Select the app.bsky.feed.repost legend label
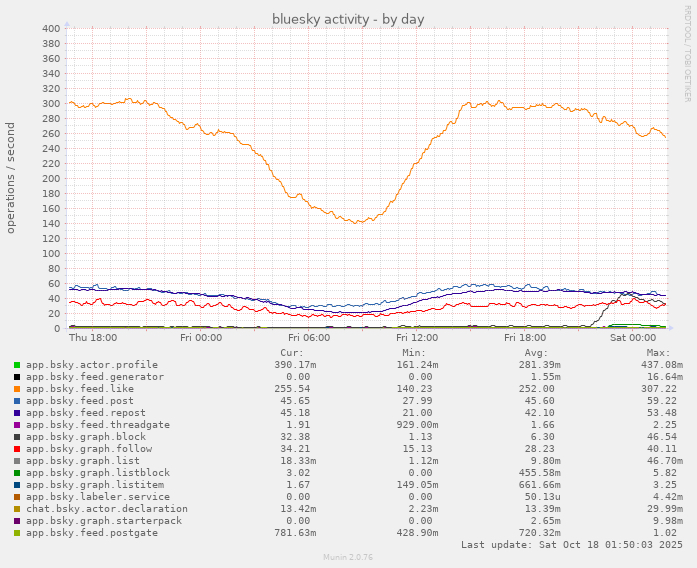The width and height of the screenshot is (697, 568). pos(85,413)
